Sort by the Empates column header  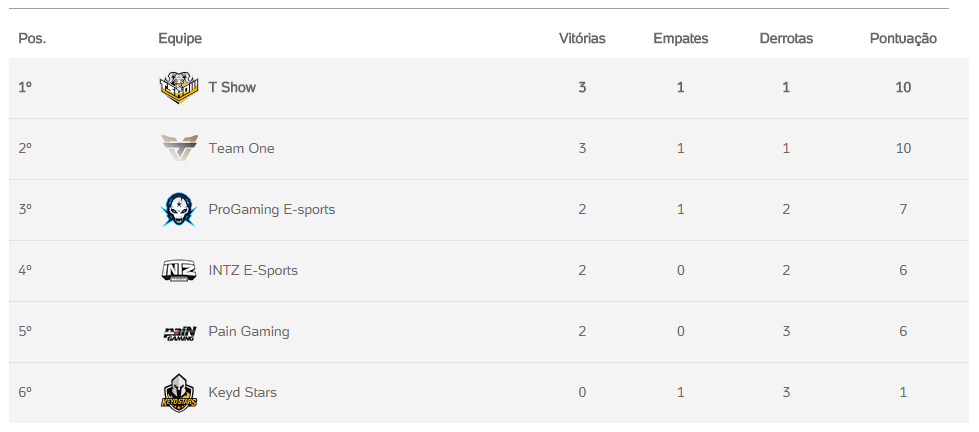[x=681, y=39]
